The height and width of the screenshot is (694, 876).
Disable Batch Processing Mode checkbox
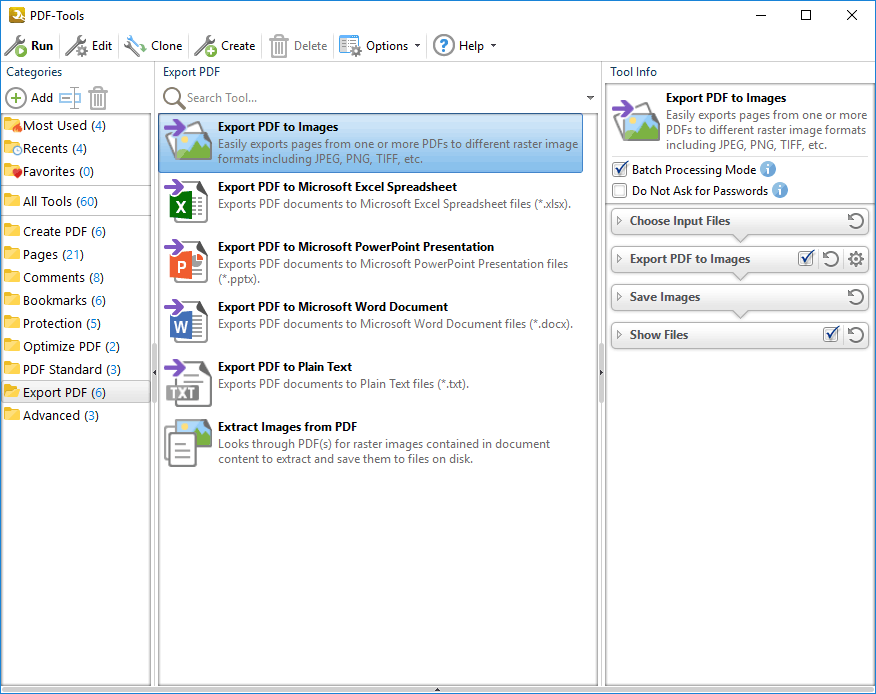(620, 170)
